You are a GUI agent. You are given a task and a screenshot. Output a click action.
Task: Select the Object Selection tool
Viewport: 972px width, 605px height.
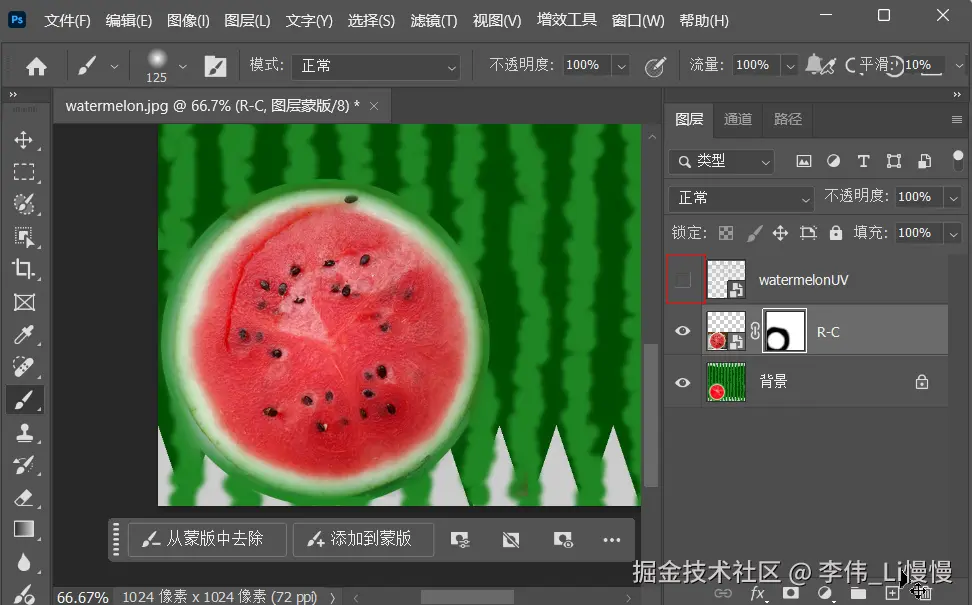[x=24, y=236]
